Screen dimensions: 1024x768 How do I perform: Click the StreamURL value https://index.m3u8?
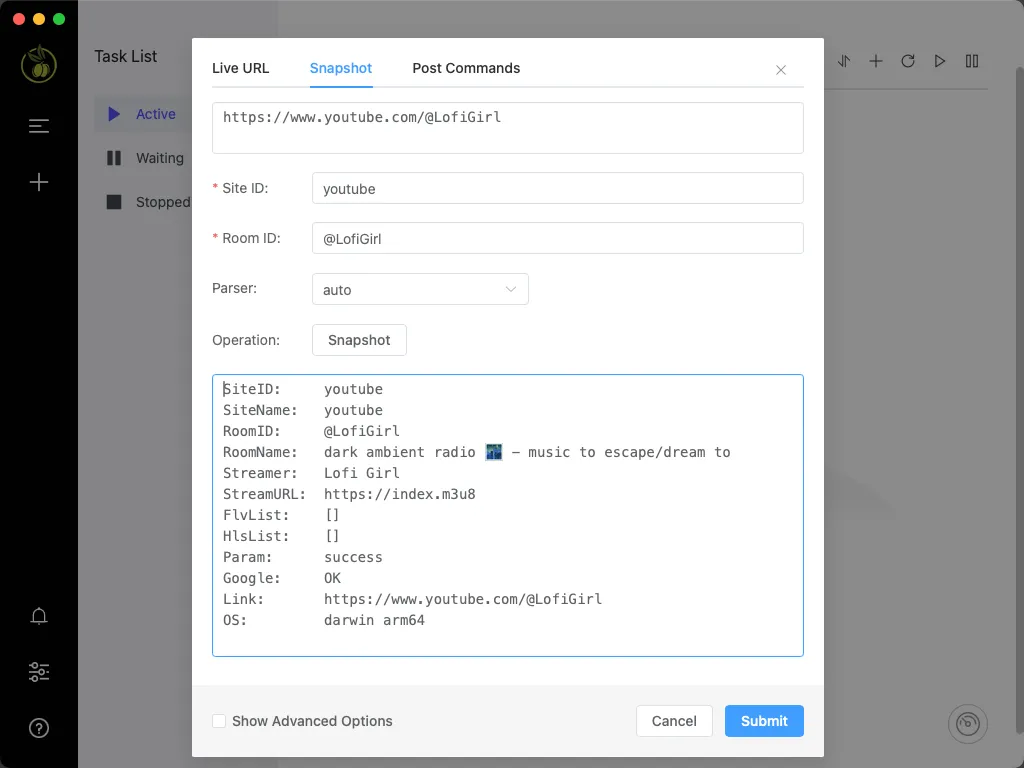click(x=400, y=494)
